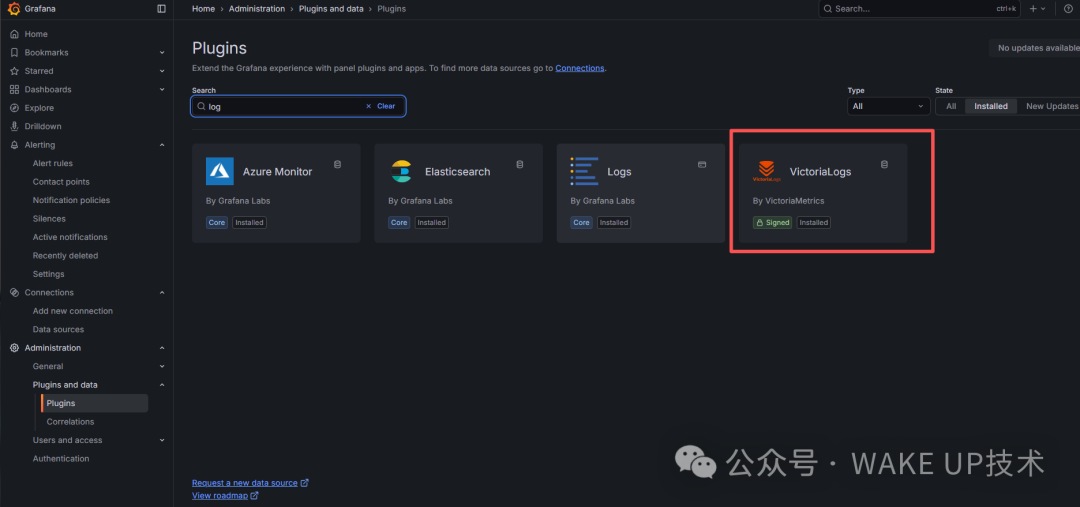The width and height of the screenshot is (1080, 507).
Task: Collapse the Administration section chevron
Action: tap(162, 348)
